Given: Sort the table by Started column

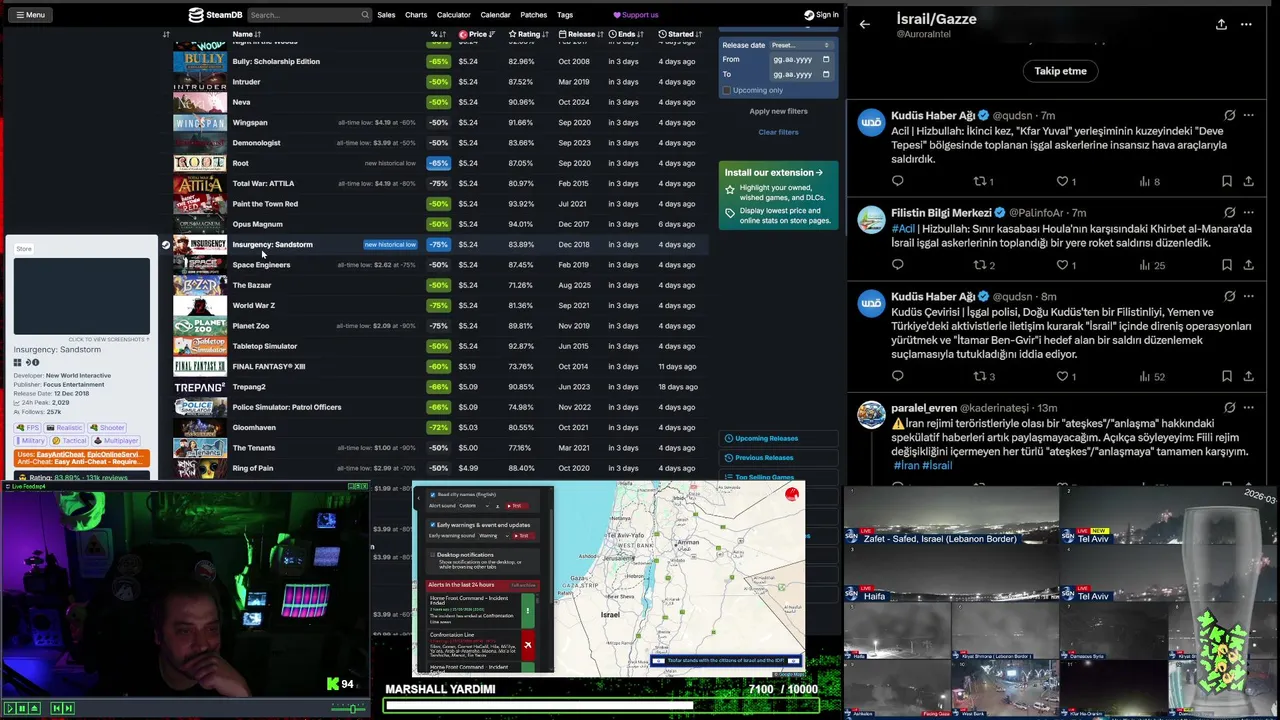Looking at the screenshot, I should 680,34.
